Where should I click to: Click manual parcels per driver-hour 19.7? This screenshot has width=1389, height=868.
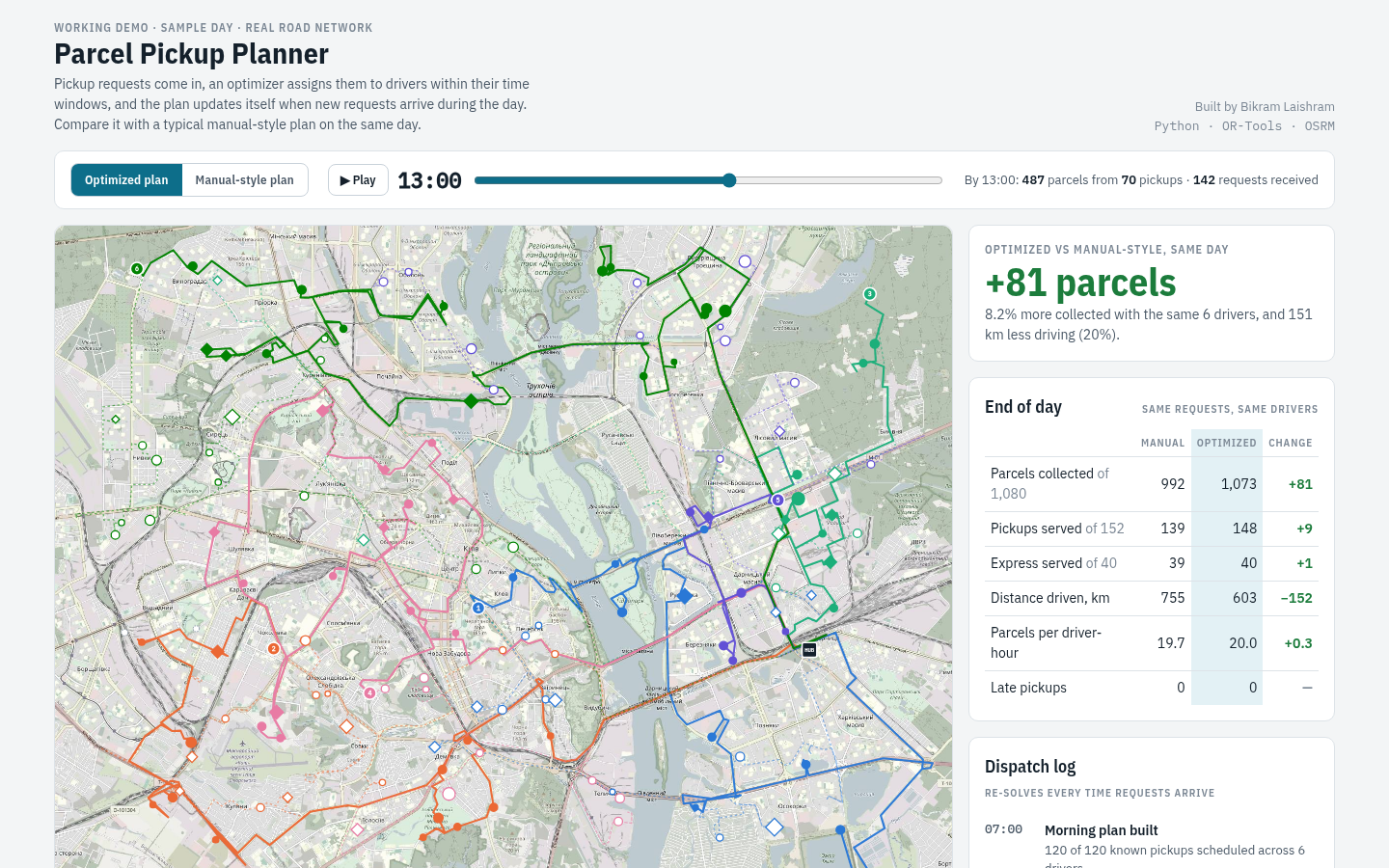pos(1171,643)
